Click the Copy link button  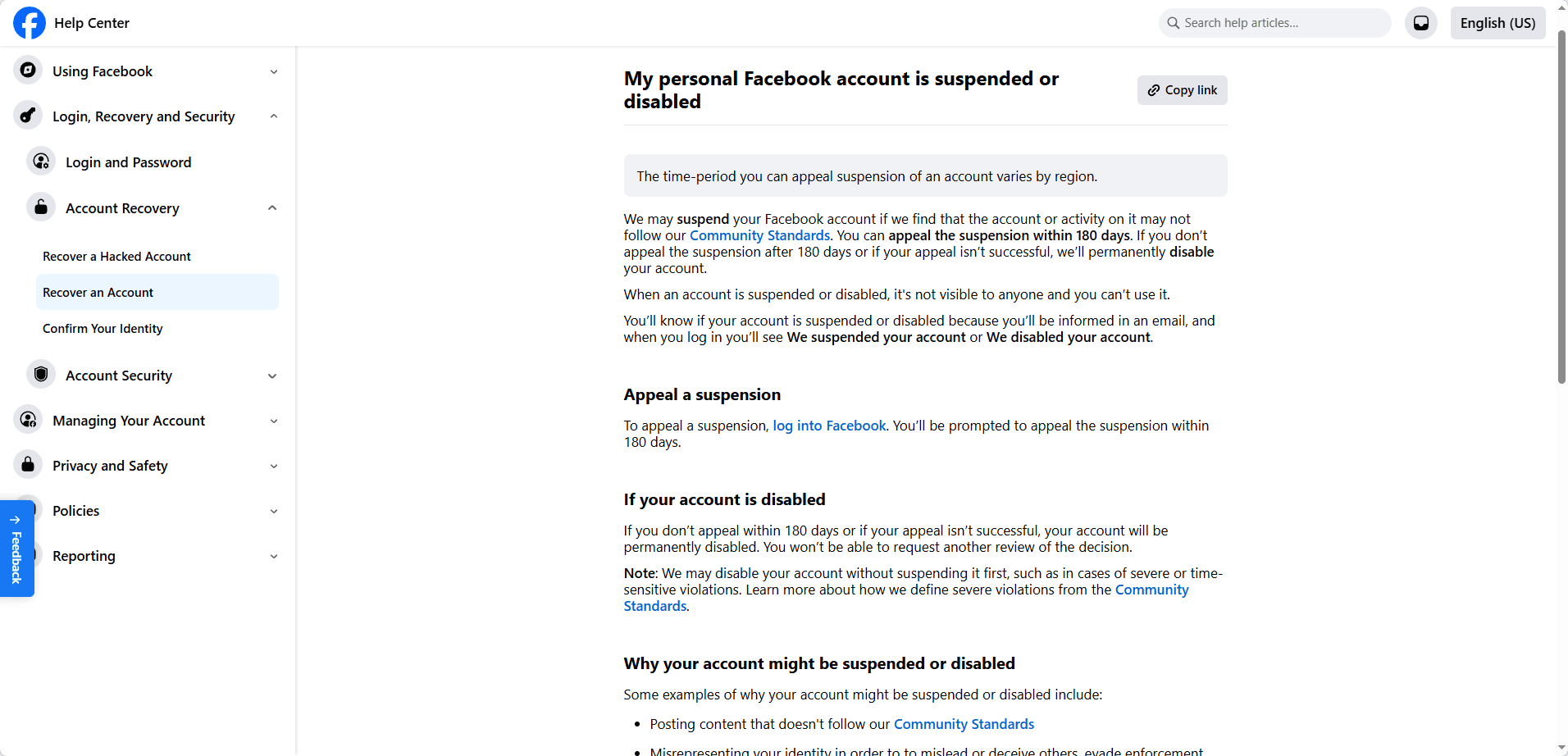[1182, 90]
